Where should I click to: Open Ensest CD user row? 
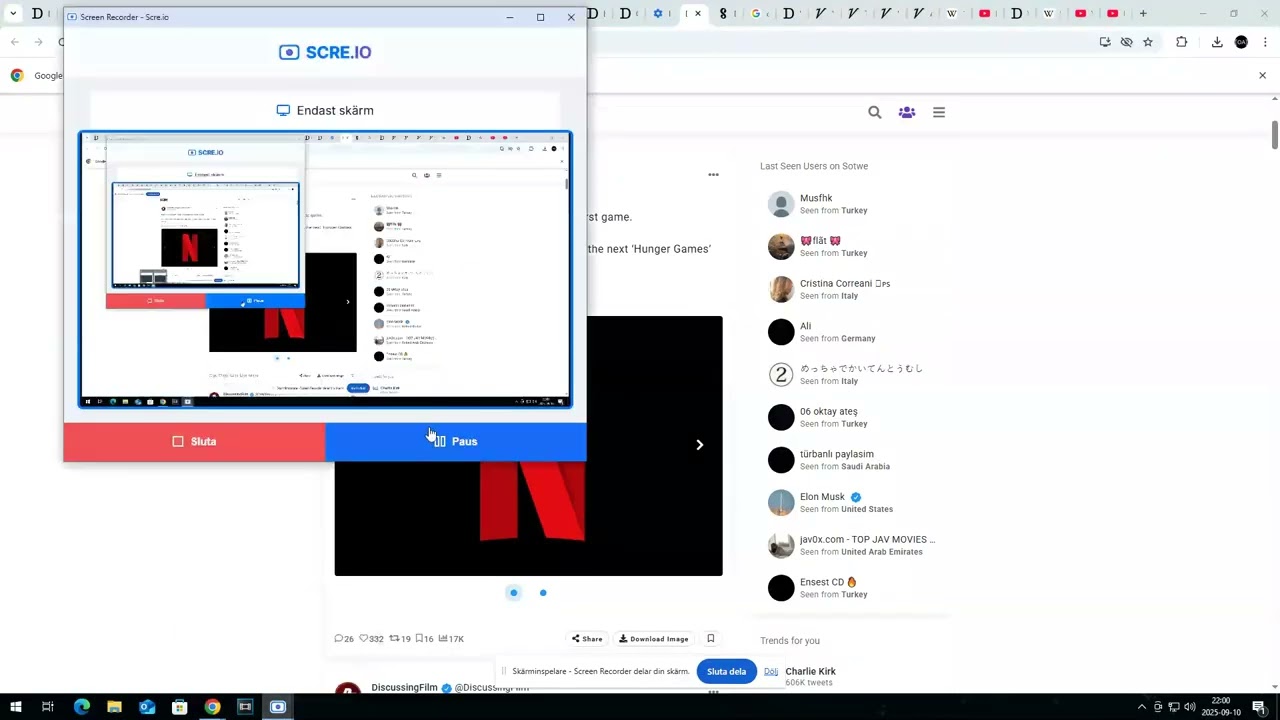850,588
